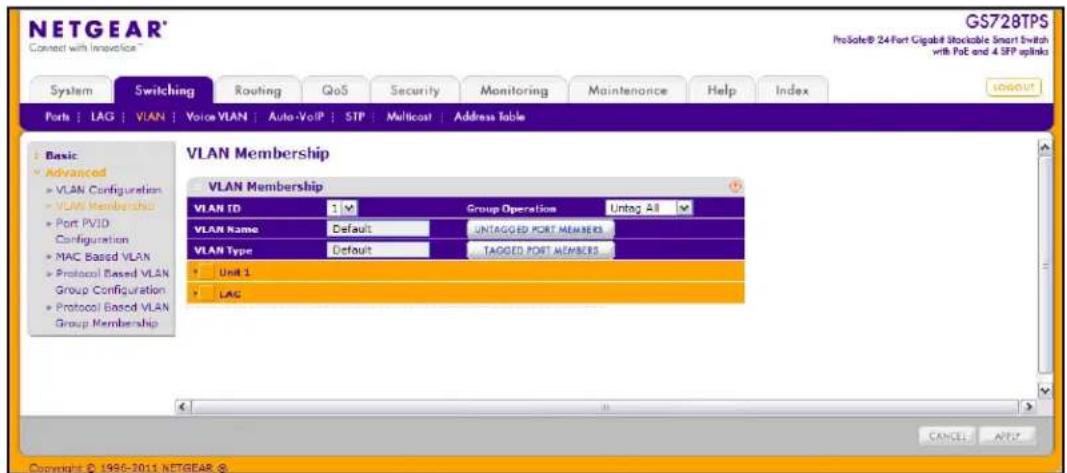Select the Switching tab
This screenshot has width=1067, height=473.
click(x=165, y=90)
